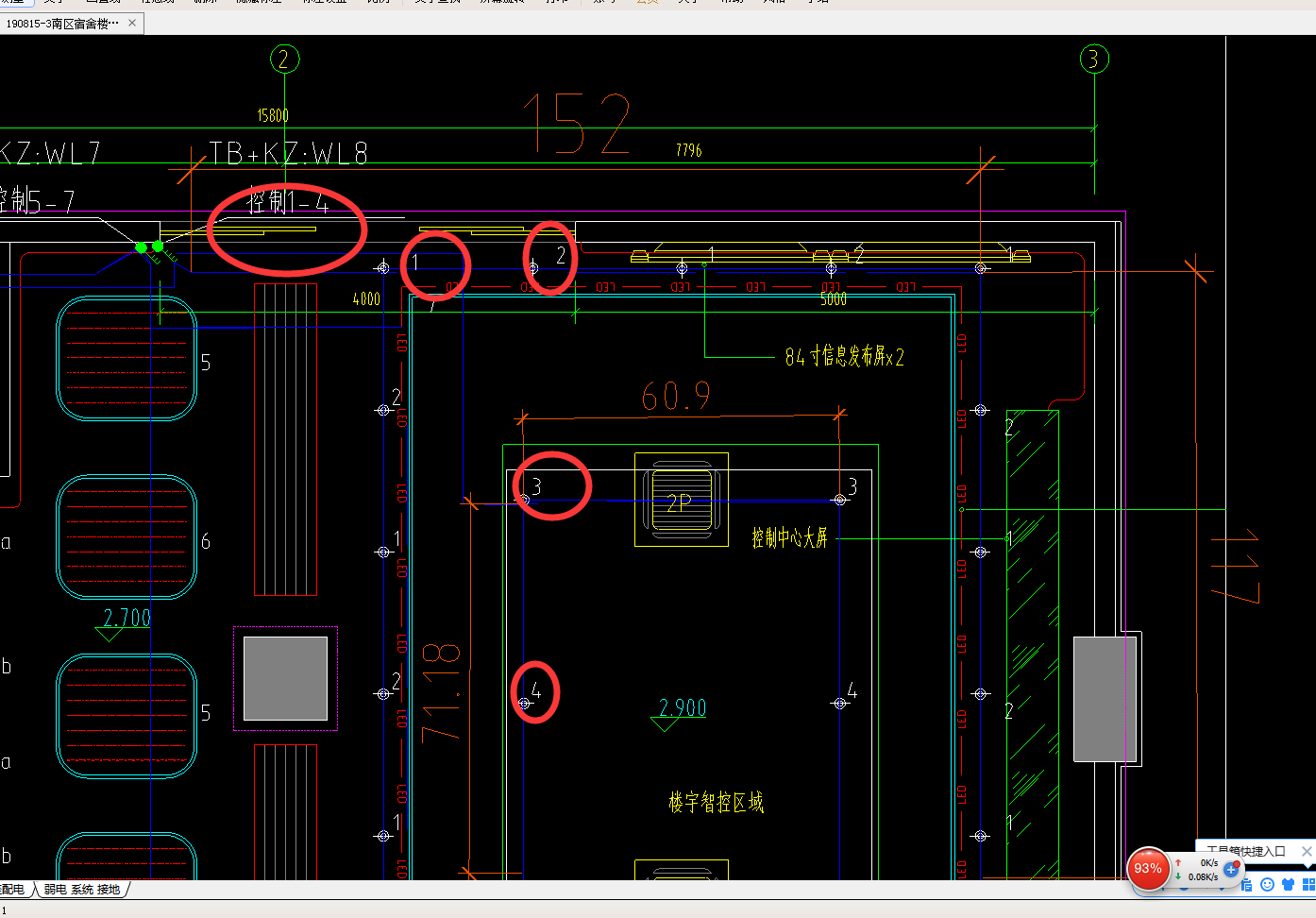This screenshot has width=1316, height=918.
Task: Click the 5000 dimension text
Action: pos(834,299)
